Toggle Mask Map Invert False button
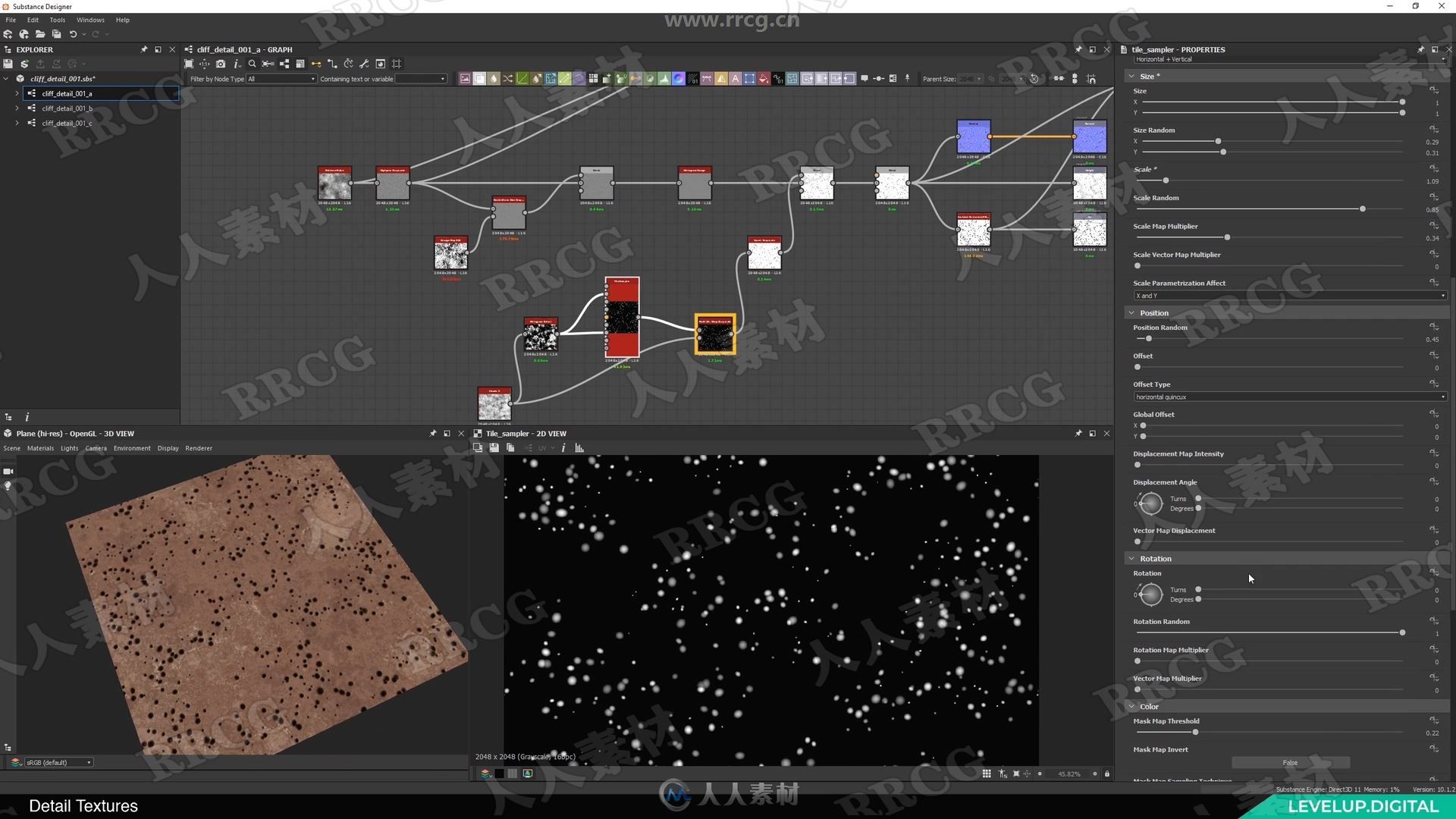Image resolution: width=1456 pixels, height=819 pixels. coord(1290,763)
